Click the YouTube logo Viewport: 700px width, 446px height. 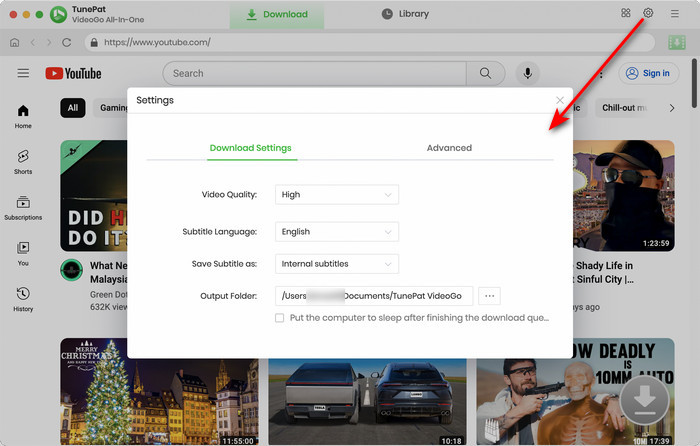point(73,73)
